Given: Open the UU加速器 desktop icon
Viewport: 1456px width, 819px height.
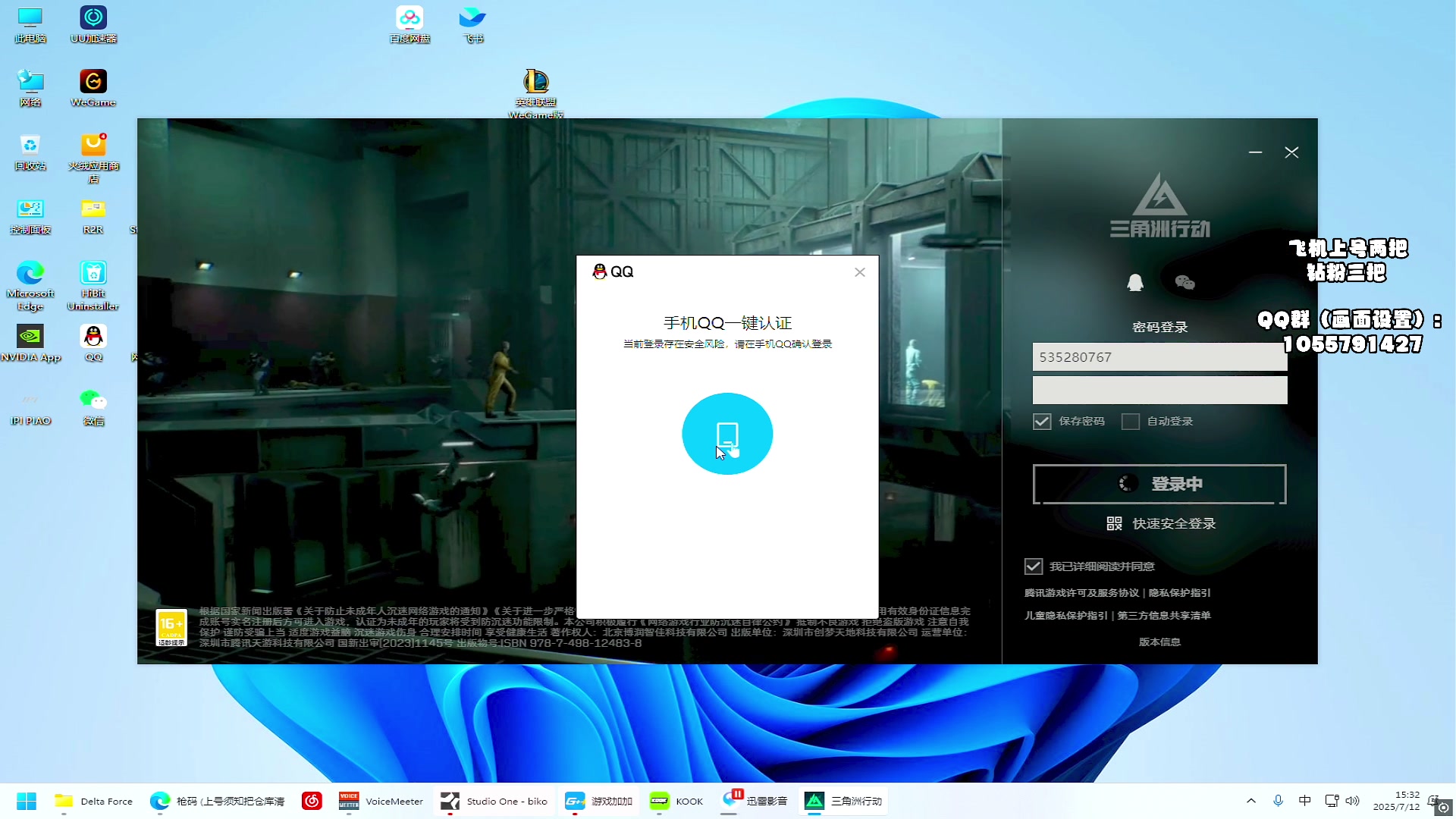Looking at the screenshot, I should pyautogui.click(x=93, y=24).
